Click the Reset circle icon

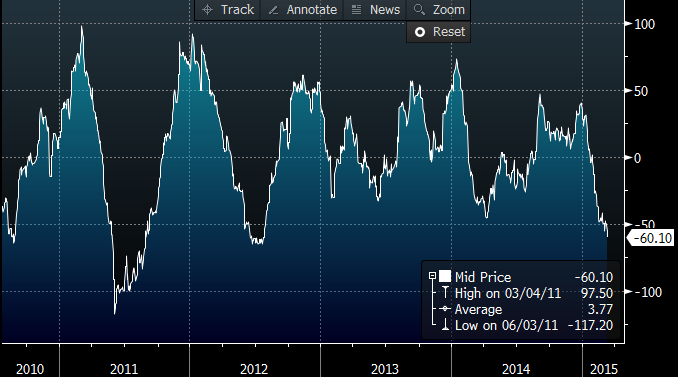pos(420,32)
